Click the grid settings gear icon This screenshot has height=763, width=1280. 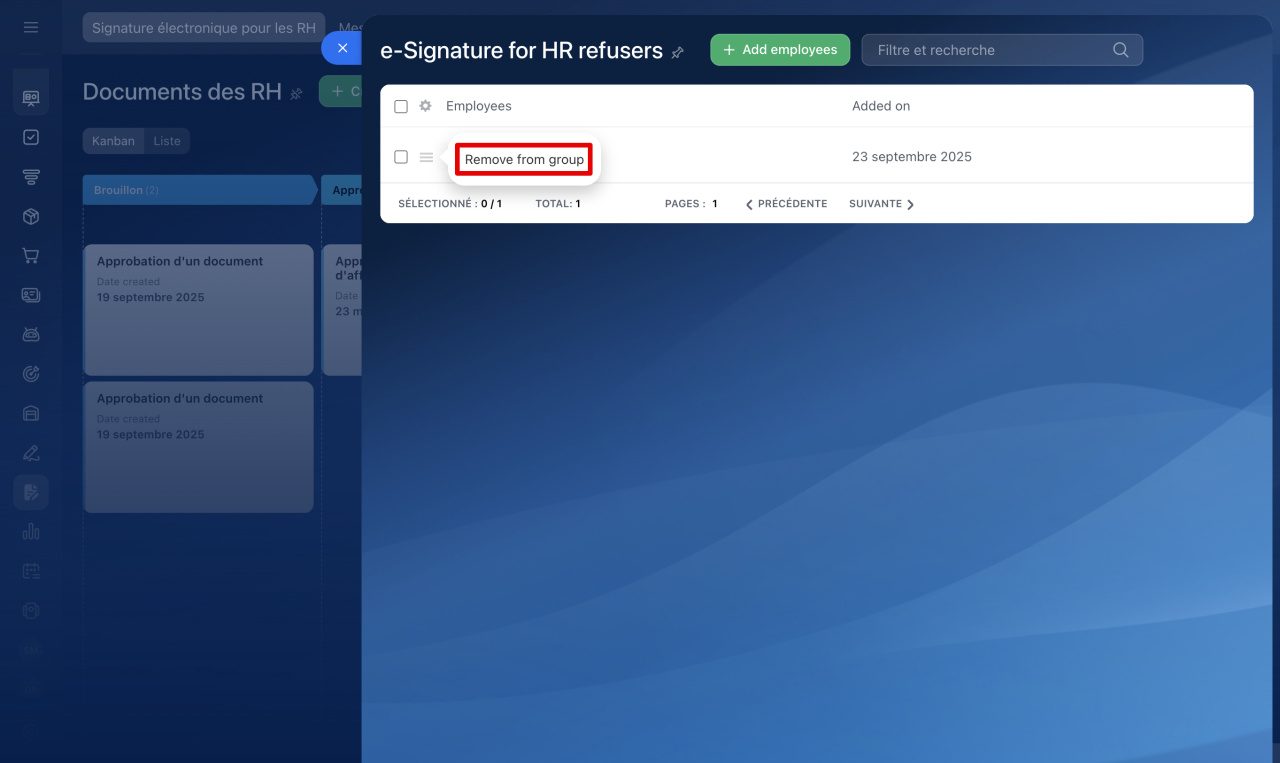tap(425, 106)
